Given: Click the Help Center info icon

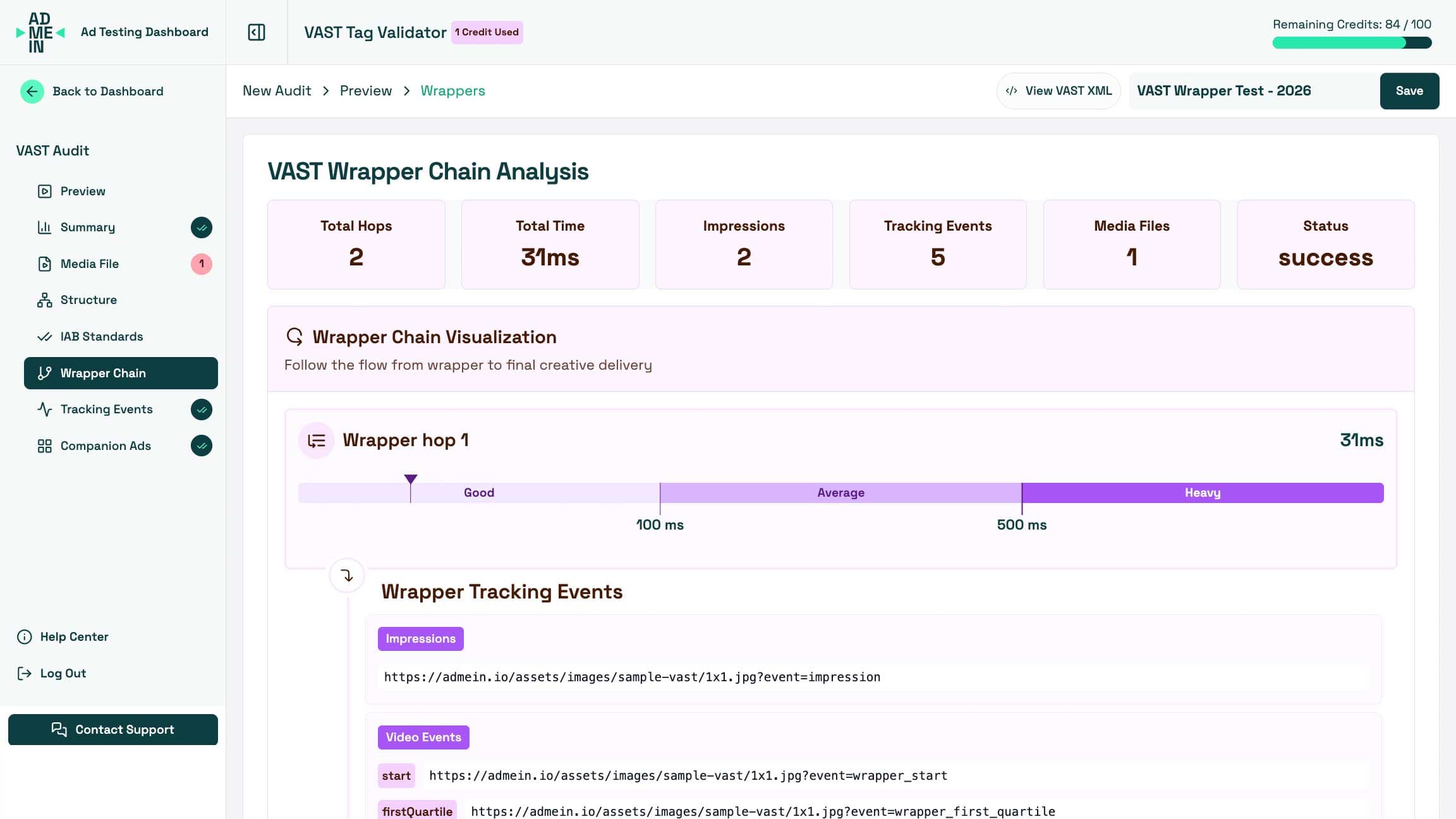Looking at the screenshot, I should [24, 636].
